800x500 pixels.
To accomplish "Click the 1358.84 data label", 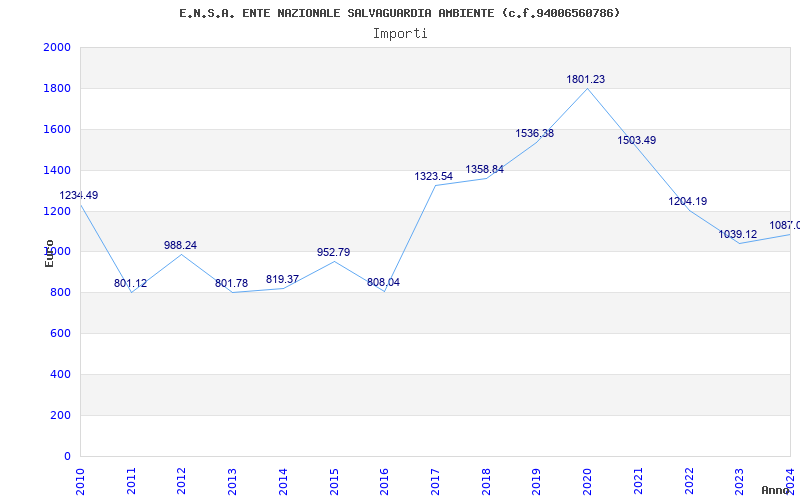I will coord(484,169).
